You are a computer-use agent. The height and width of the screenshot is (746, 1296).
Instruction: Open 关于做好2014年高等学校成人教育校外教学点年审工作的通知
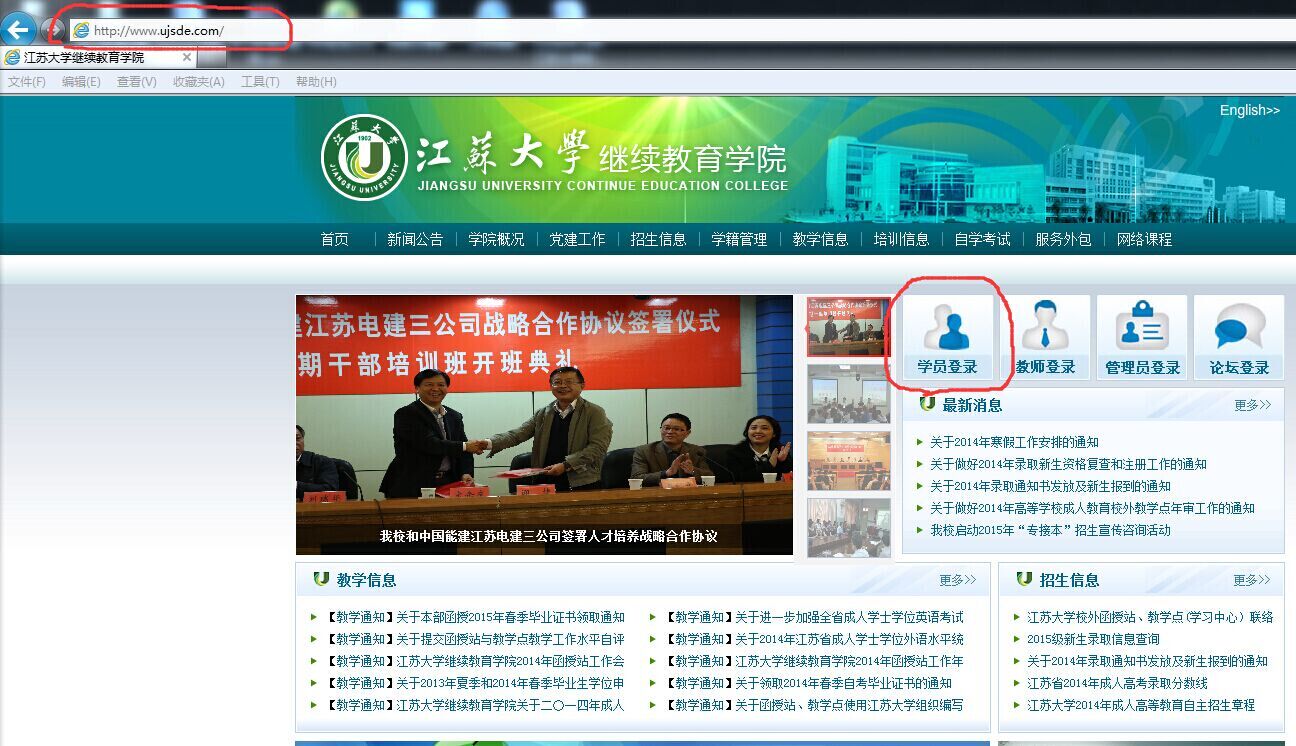click(1092, 508)
